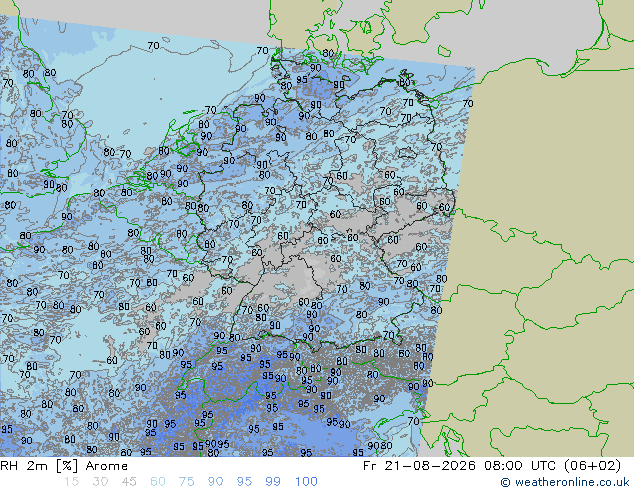The height and width of the screenshot is (490, 634).
Task: Click legend value 95
Action: [244, 482]
